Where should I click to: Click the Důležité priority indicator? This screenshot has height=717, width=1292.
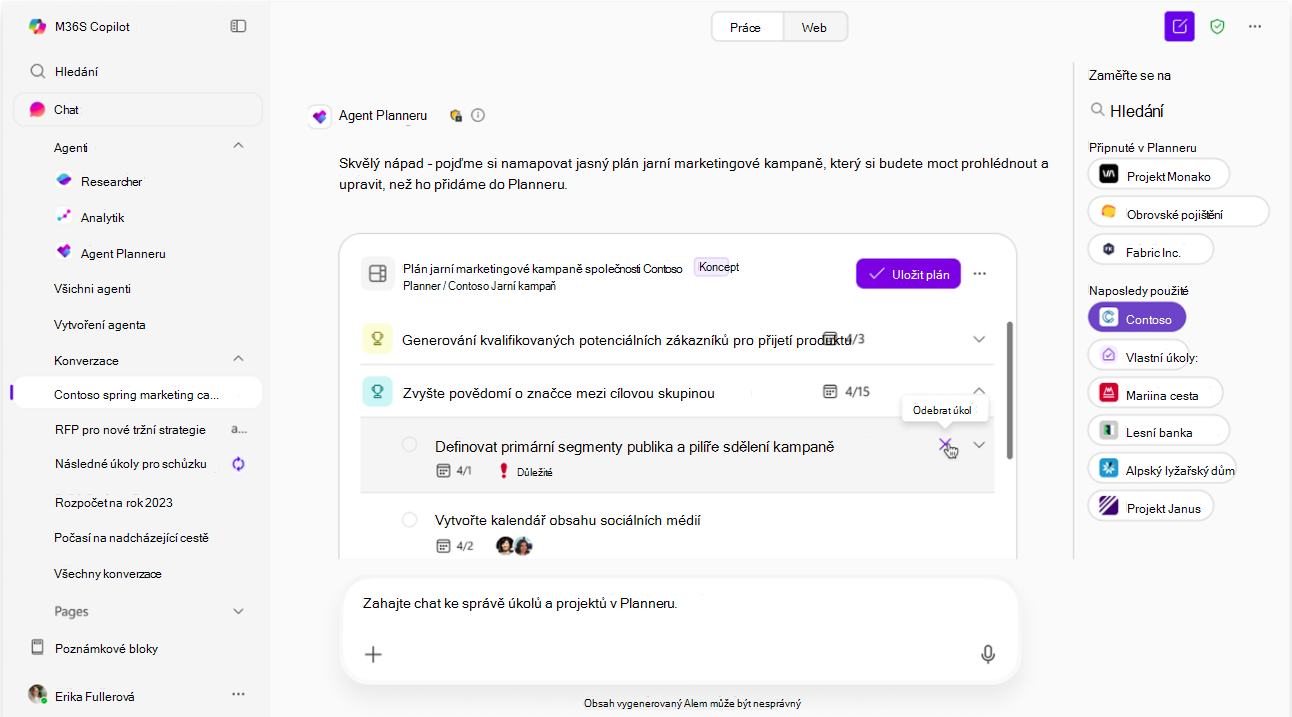525,471
